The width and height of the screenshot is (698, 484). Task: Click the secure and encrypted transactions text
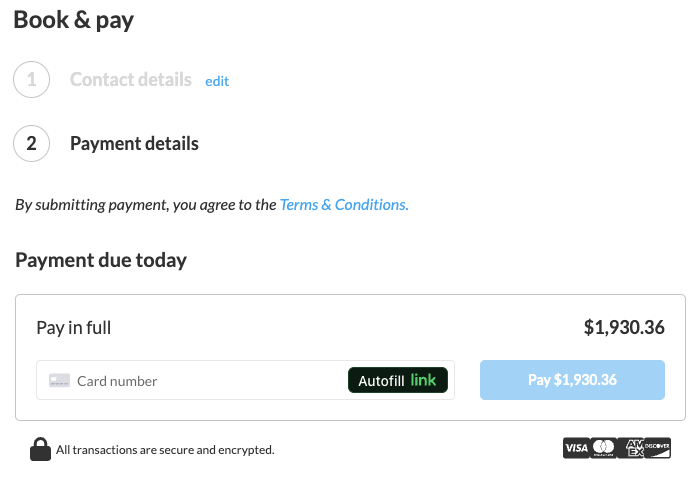[x=165, y=450]
